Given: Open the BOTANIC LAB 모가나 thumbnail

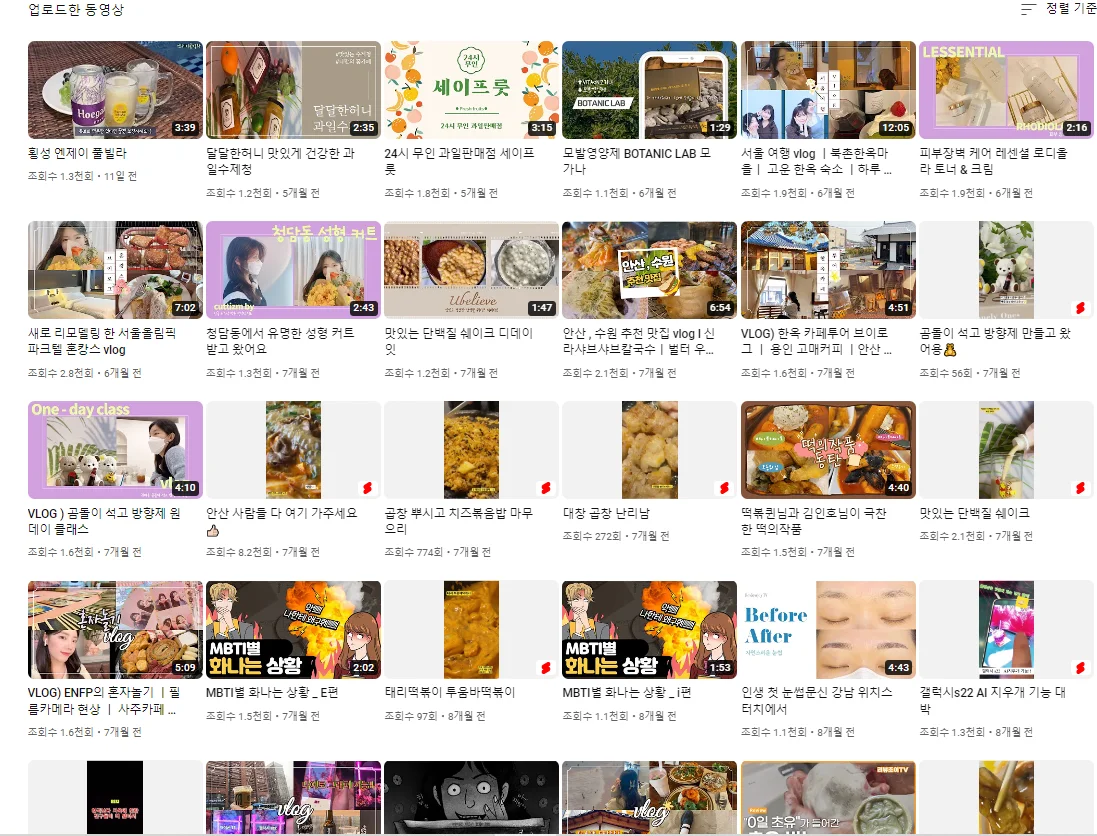Looking at the screenshot, I should [649, 90].
